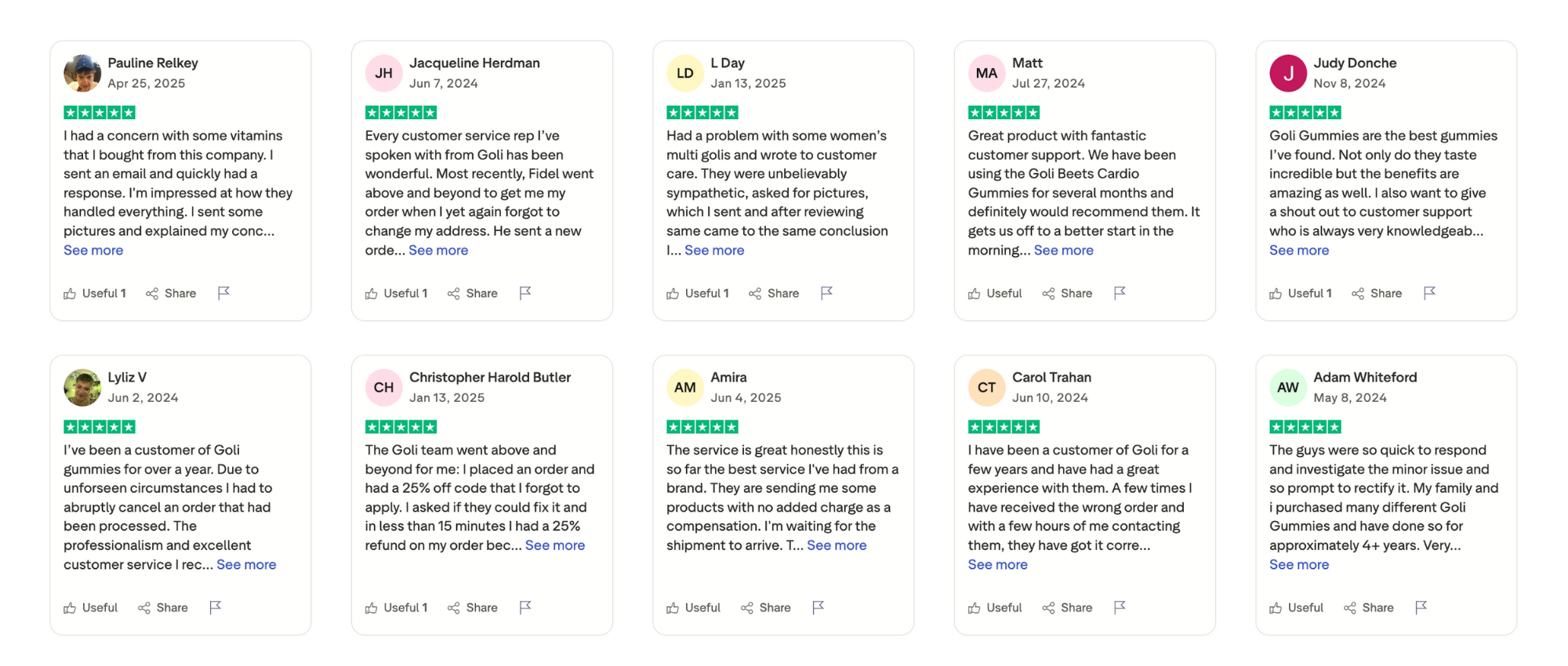
Task: Click flag icon on Matt's review
Action: [1120, 292]
